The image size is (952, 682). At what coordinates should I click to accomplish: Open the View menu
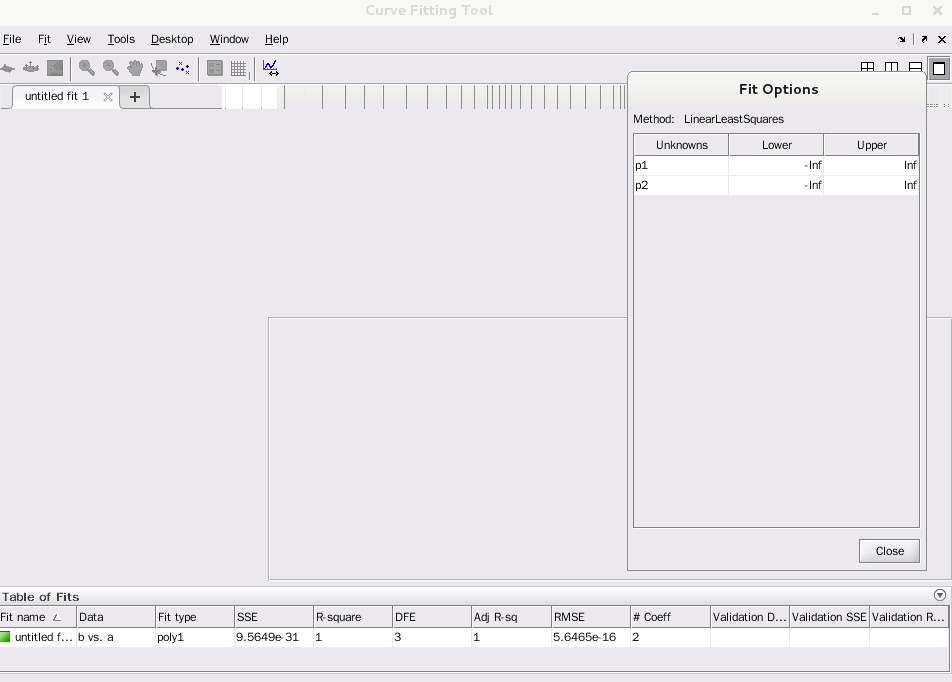(x=79, y=39)
